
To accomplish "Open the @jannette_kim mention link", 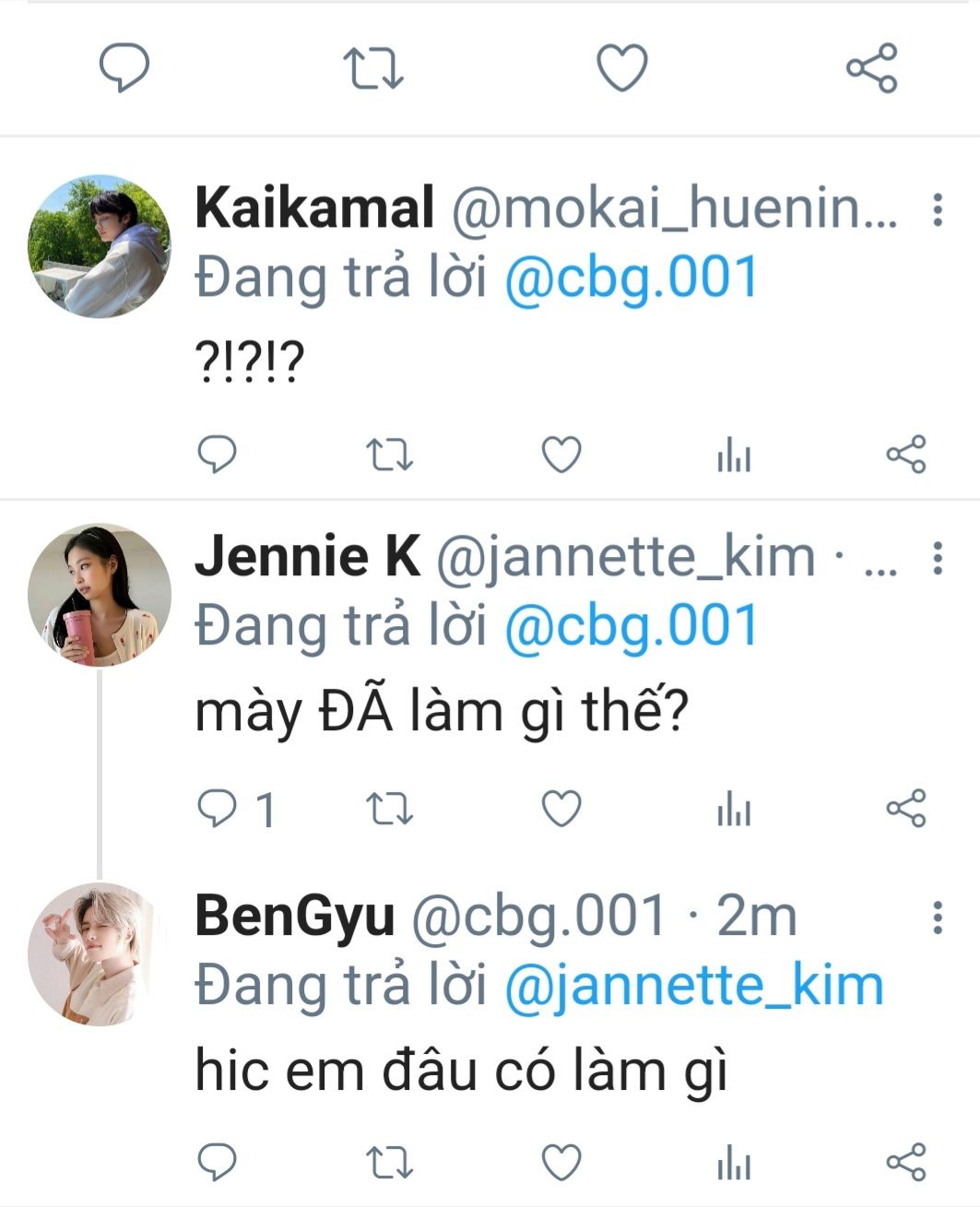I will [694, 986].
